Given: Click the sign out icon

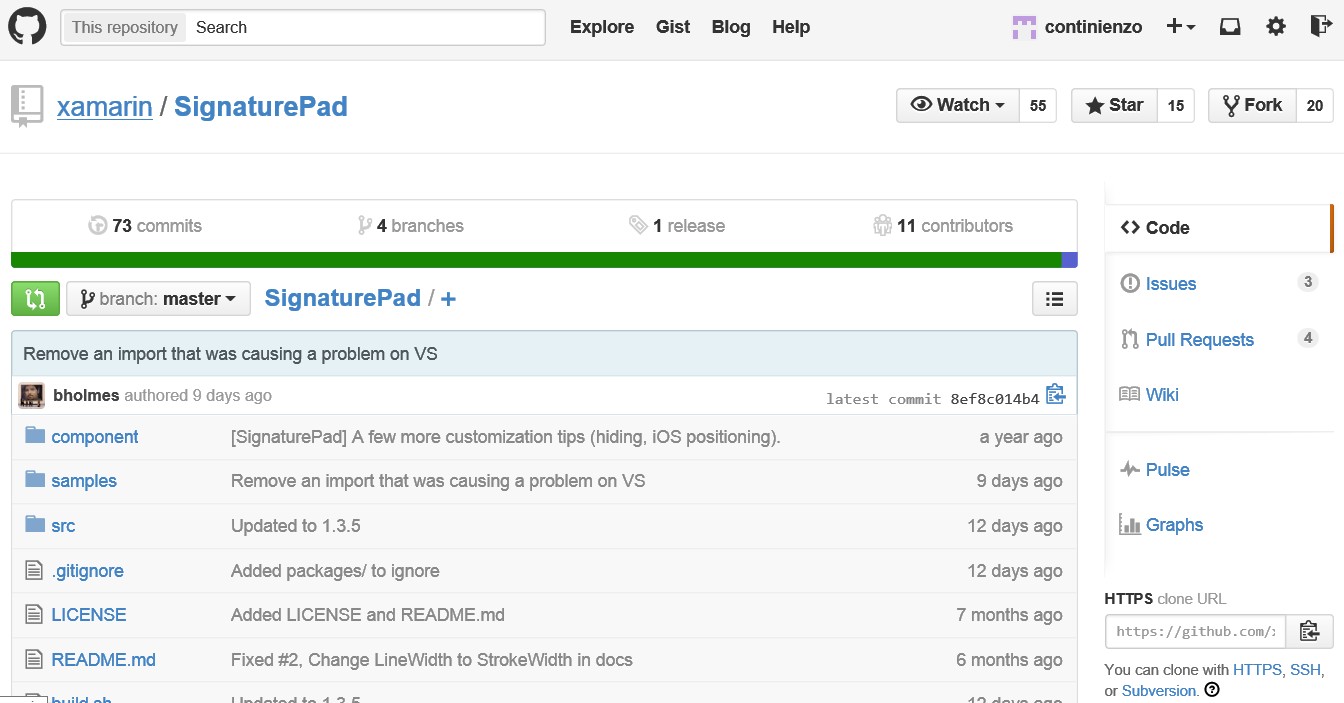Looking at the screenshot, I should point(1320,27).
